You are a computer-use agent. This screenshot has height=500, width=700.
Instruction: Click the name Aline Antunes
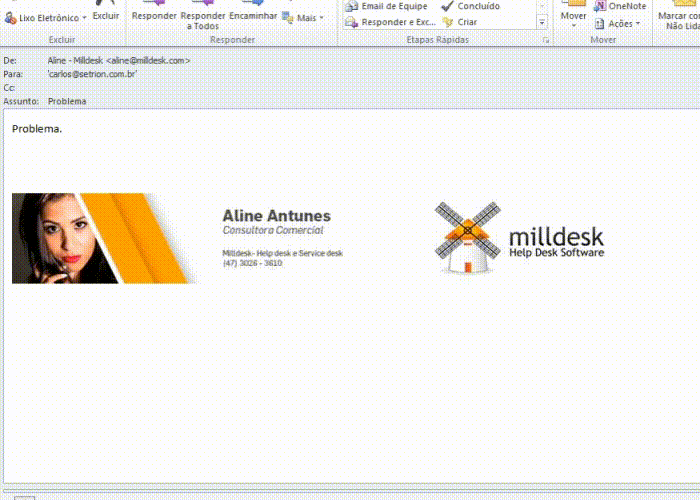click(x=276, y=216)
